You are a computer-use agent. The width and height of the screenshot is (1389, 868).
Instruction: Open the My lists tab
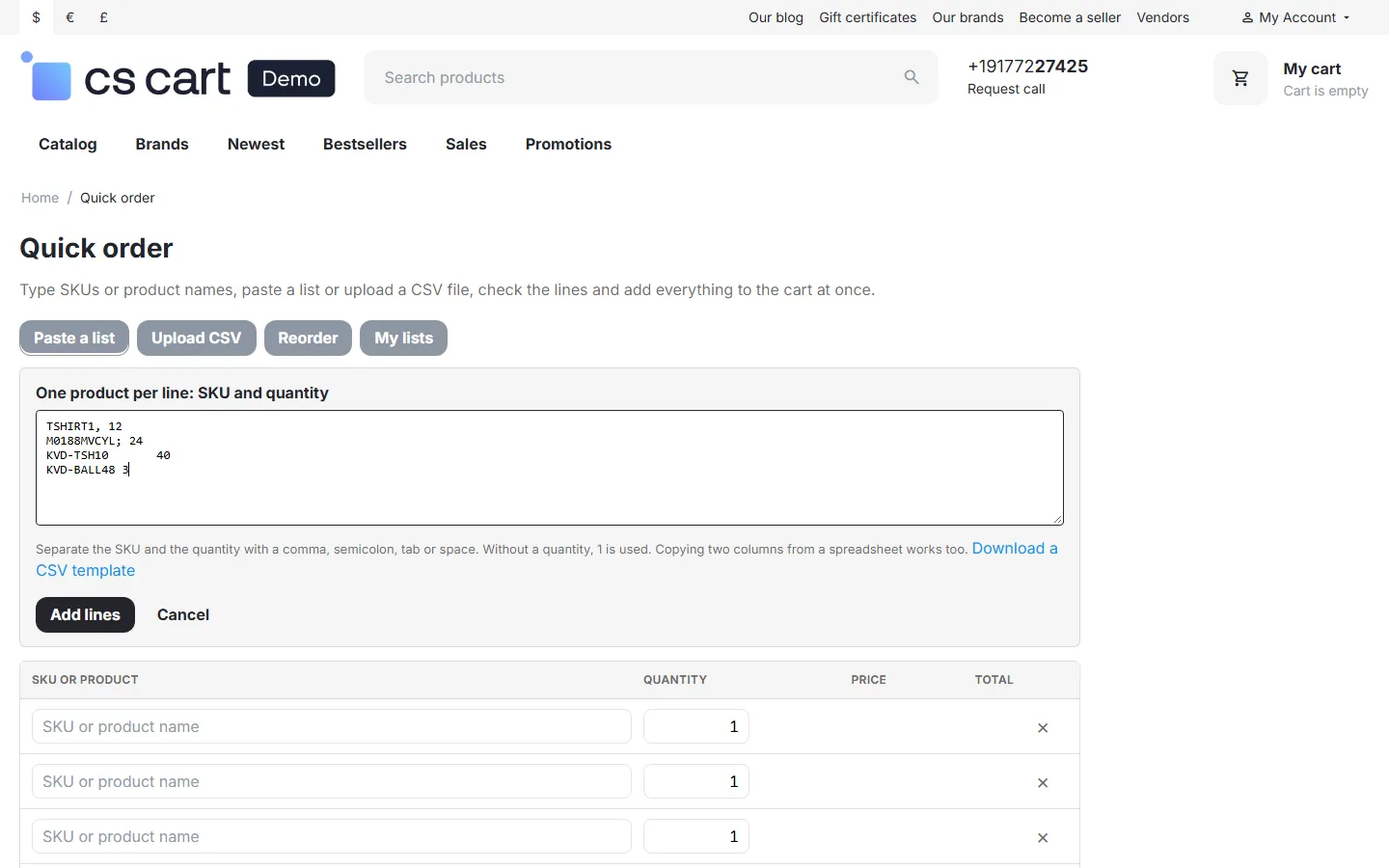pyautogui.click(x=404, y=338)
